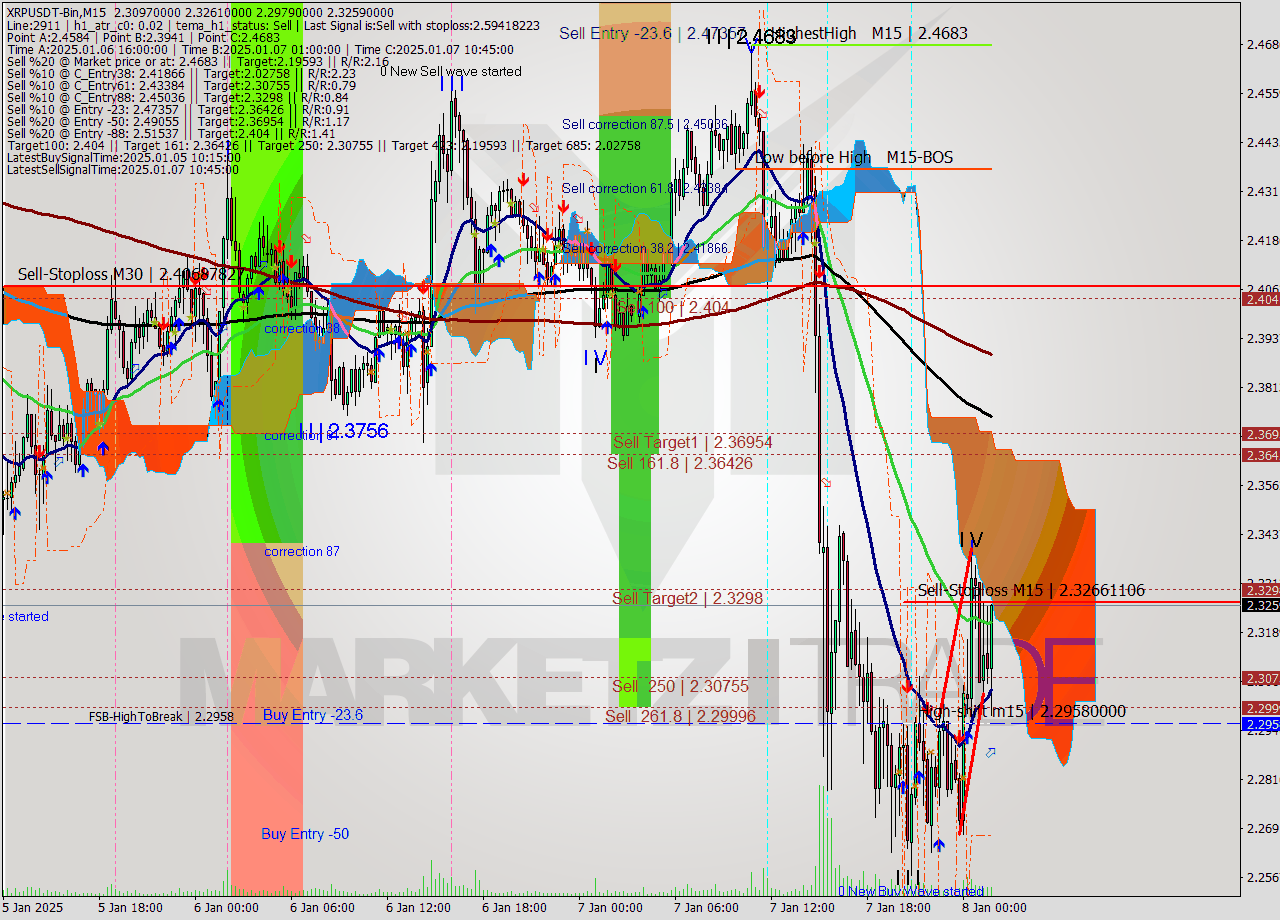This screenshot has height=920, width=1280.
Task: Click the 'Sell Target1 | 2.36954' label
Action: pyautogui.click(x=692, y=441)
